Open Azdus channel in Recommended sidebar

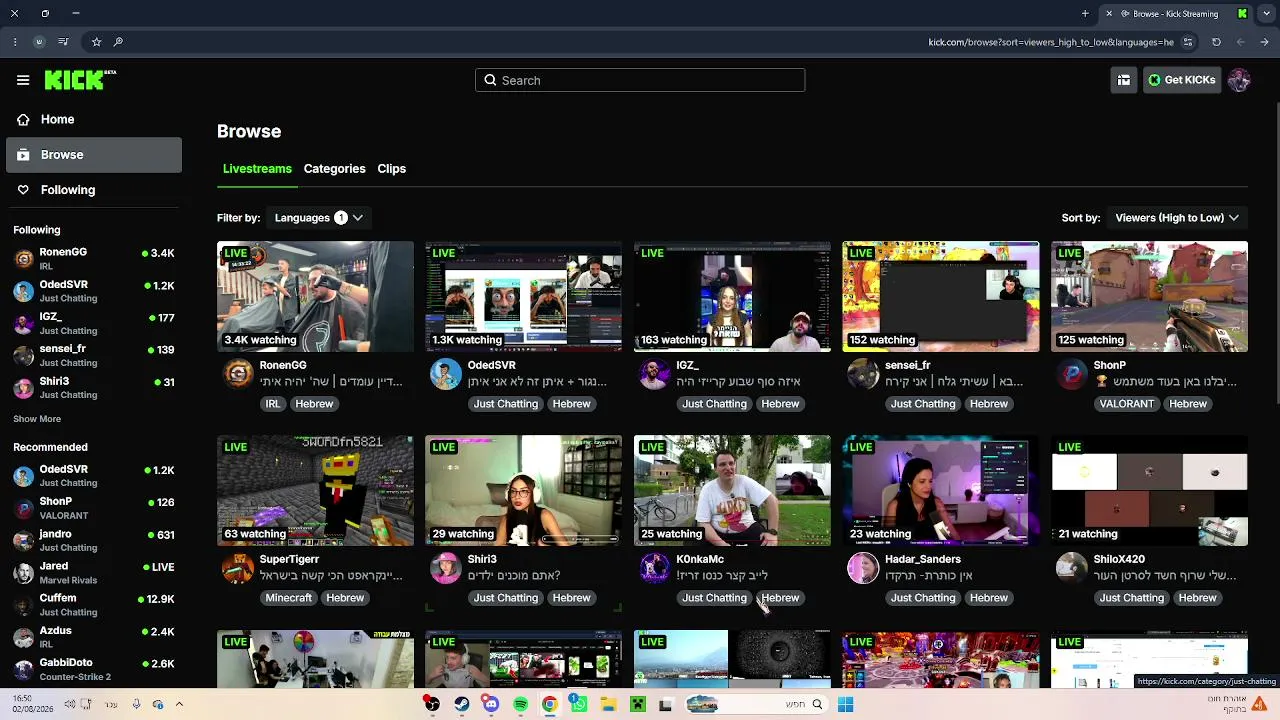pyautogui.click(x=94, y=637)
